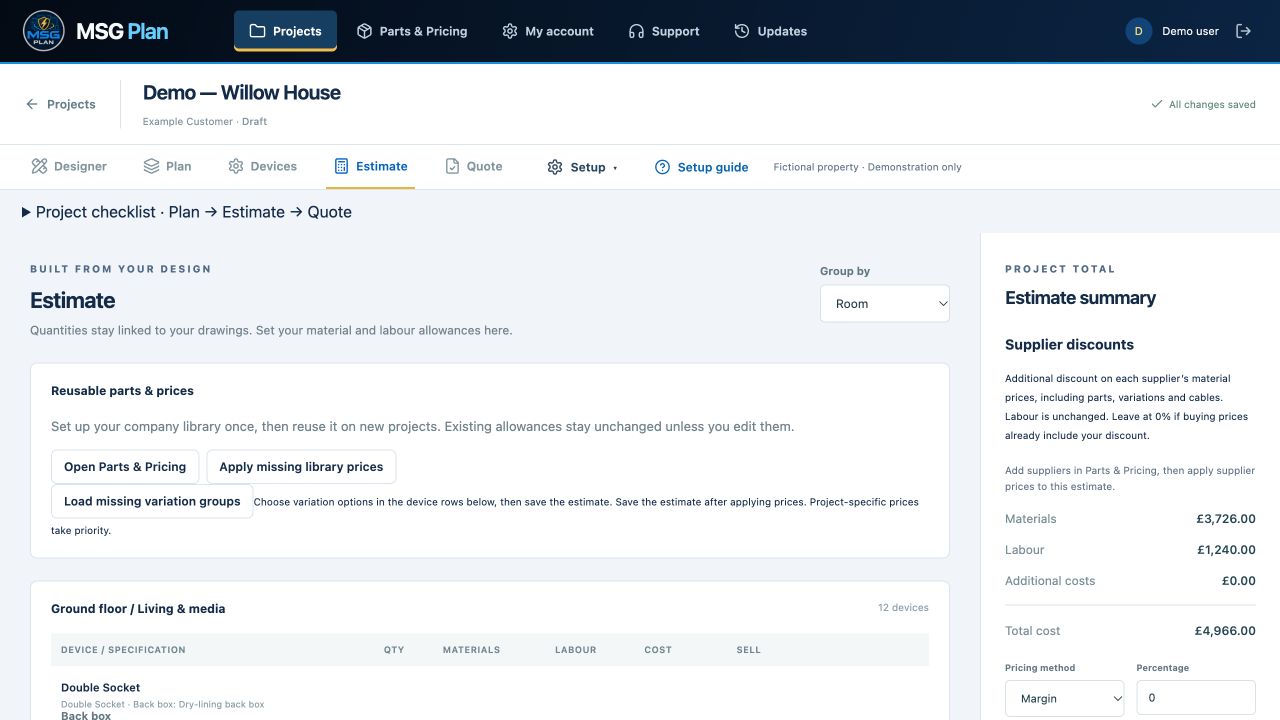Click the Demo user avatar circle
1280x720 pixels.
click(1138, 31)
